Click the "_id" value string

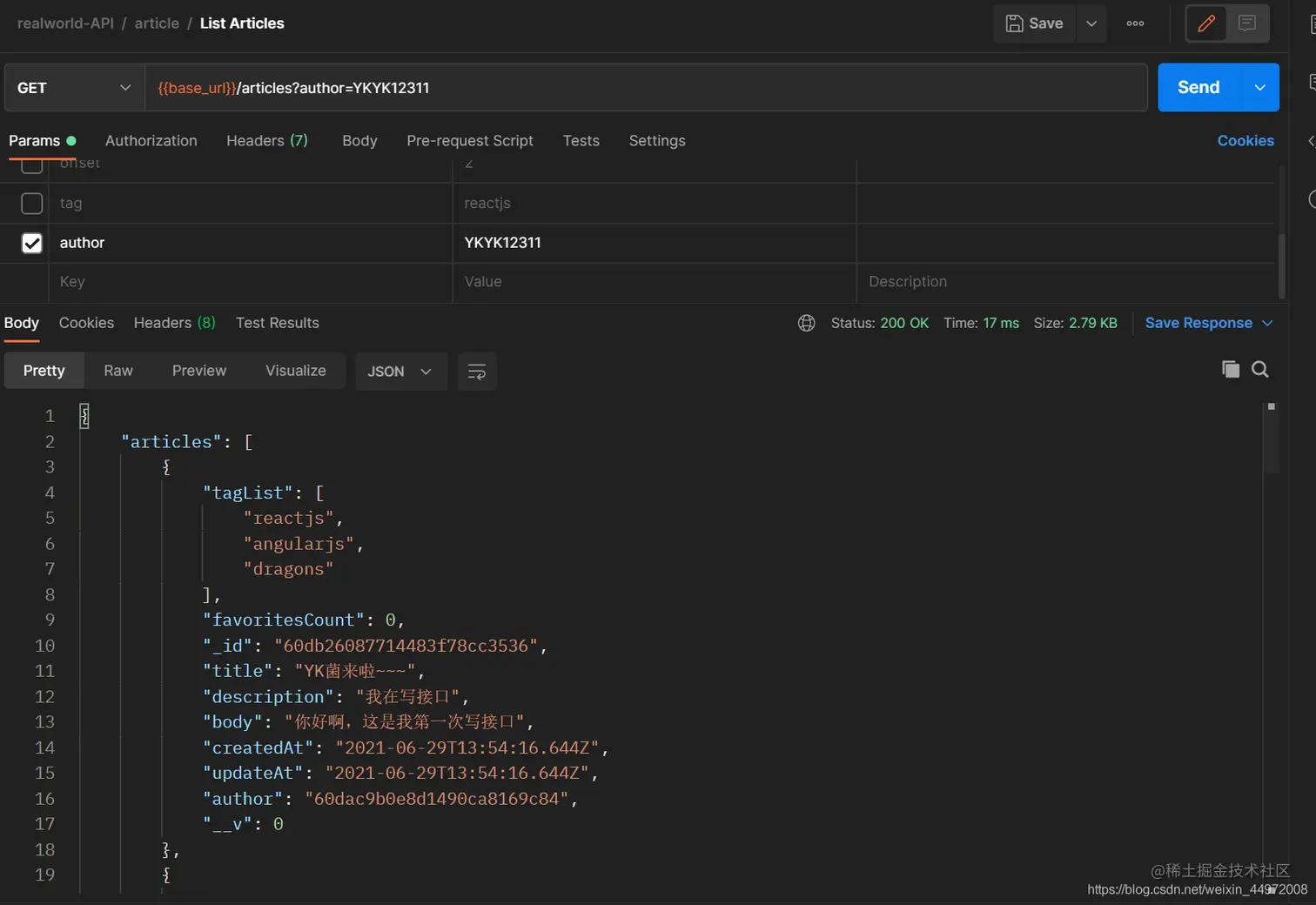(406, 646)
